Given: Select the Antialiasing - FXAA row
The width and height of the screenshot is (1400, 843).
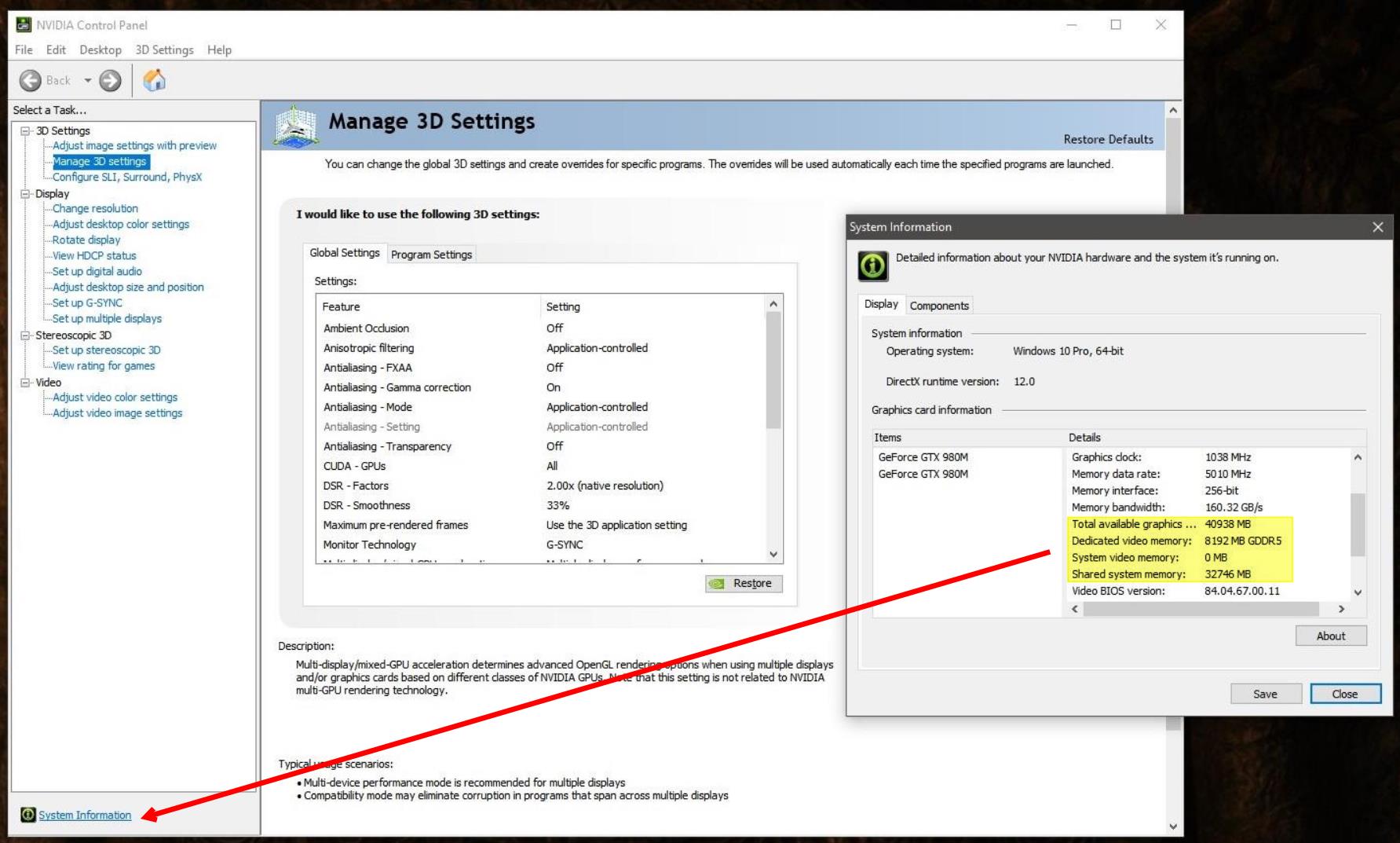Looking at the screenshot, I should tap(541, 368).
